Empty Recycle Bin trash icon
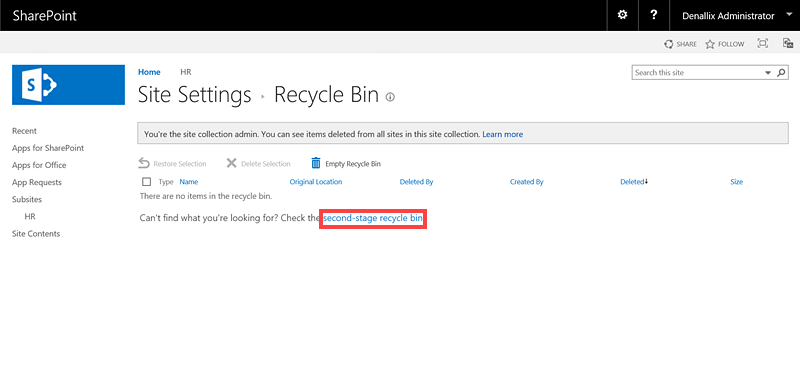Image resolution: width=800 pixels, height=389 pixels. pos(316,163)
